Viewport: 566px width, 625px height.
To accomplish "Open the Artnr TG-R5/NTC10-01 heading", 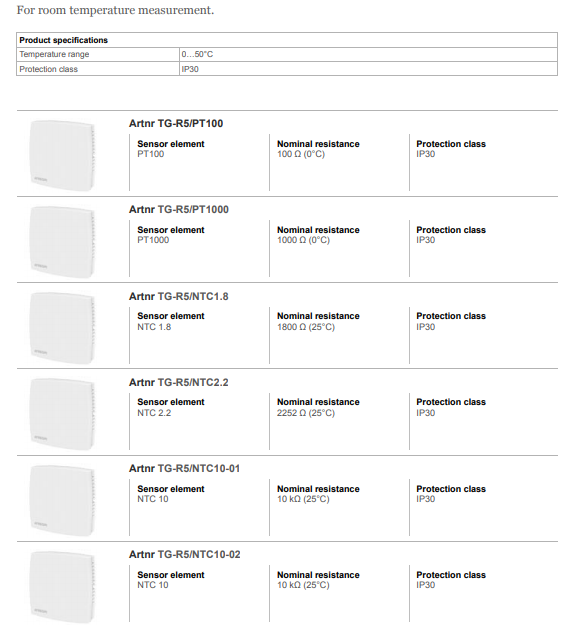I will [184, 469].
